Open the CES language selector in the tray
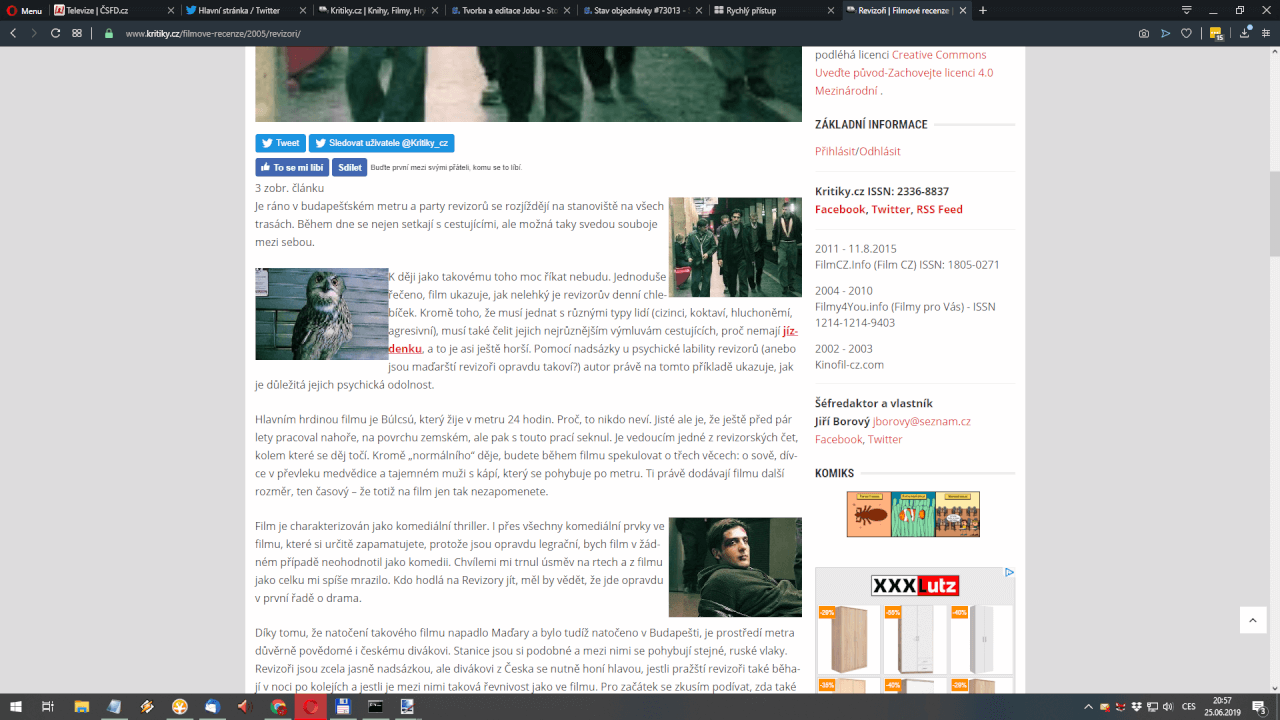 pos(1189,708)
